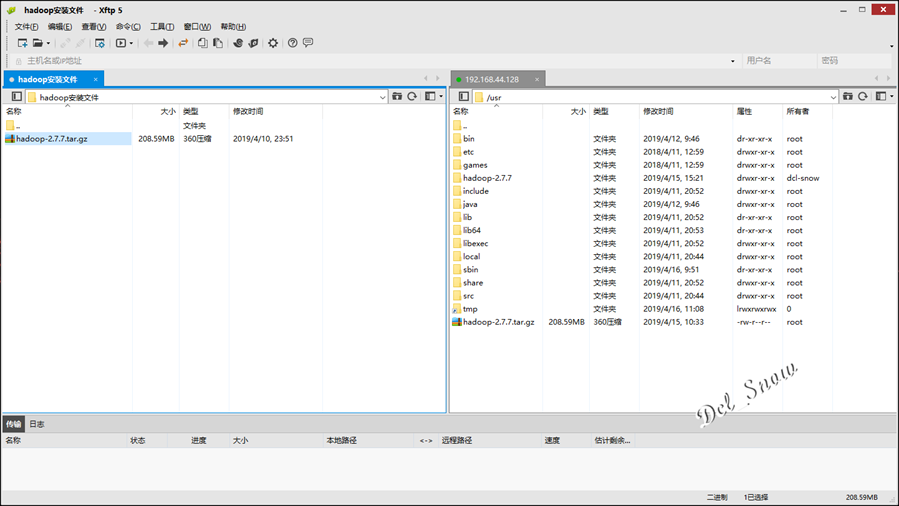Click the 密码 password field
899x506 pixels.
pos(854,61)
